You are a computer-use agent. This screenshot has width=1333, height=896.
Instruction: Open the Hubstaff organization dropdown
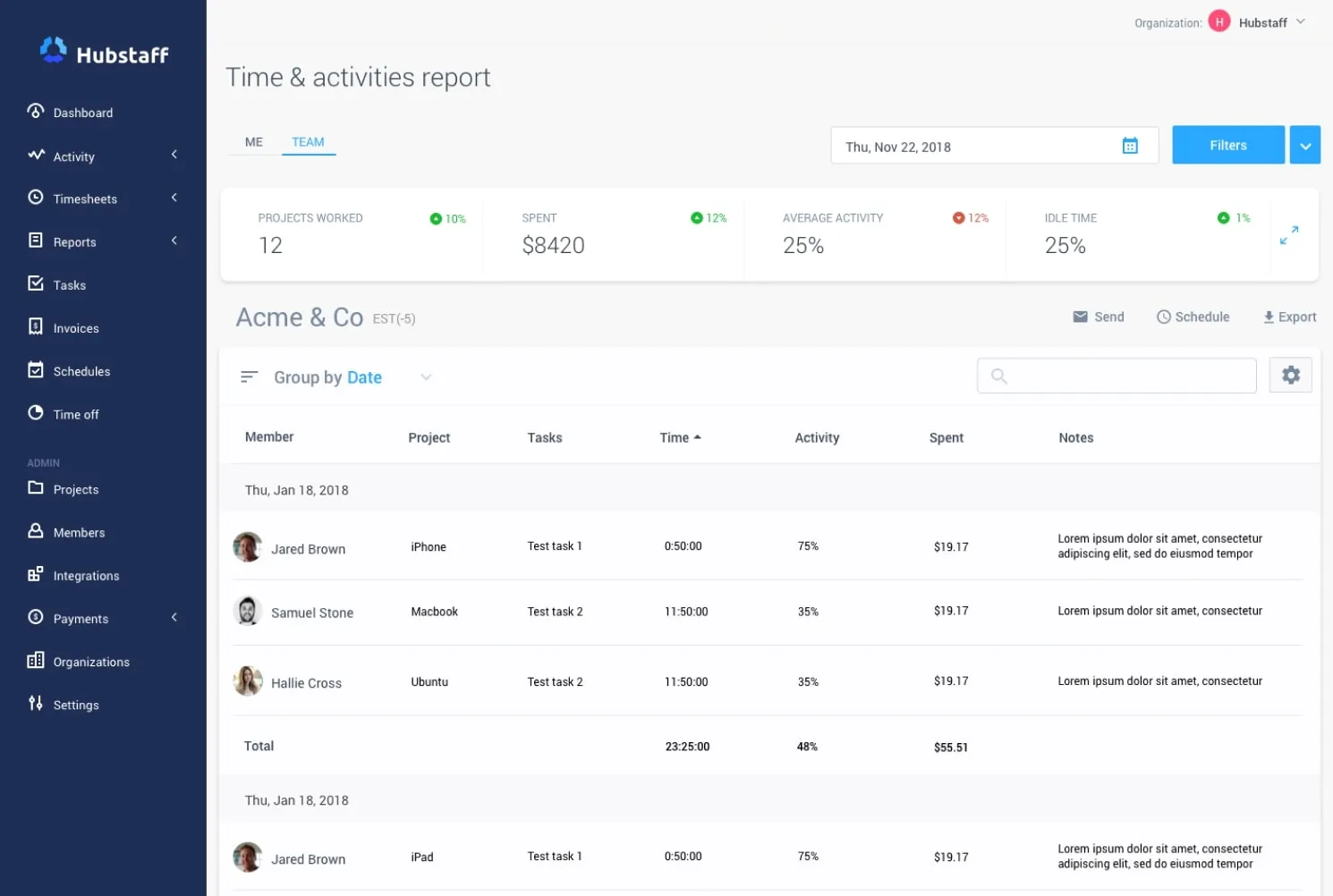point(1300,22)
